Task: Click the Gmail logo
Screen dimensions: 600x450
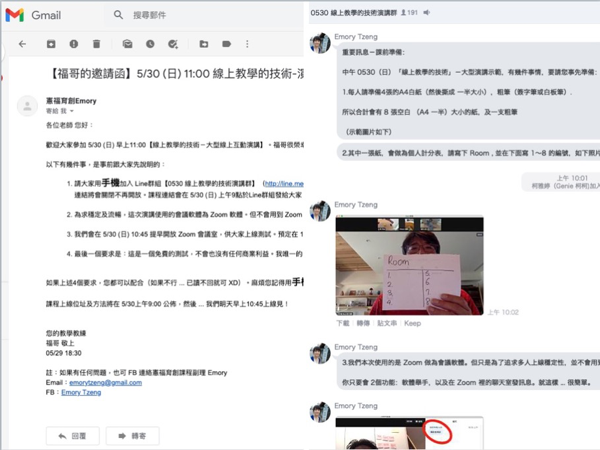Action: [33, 15]
